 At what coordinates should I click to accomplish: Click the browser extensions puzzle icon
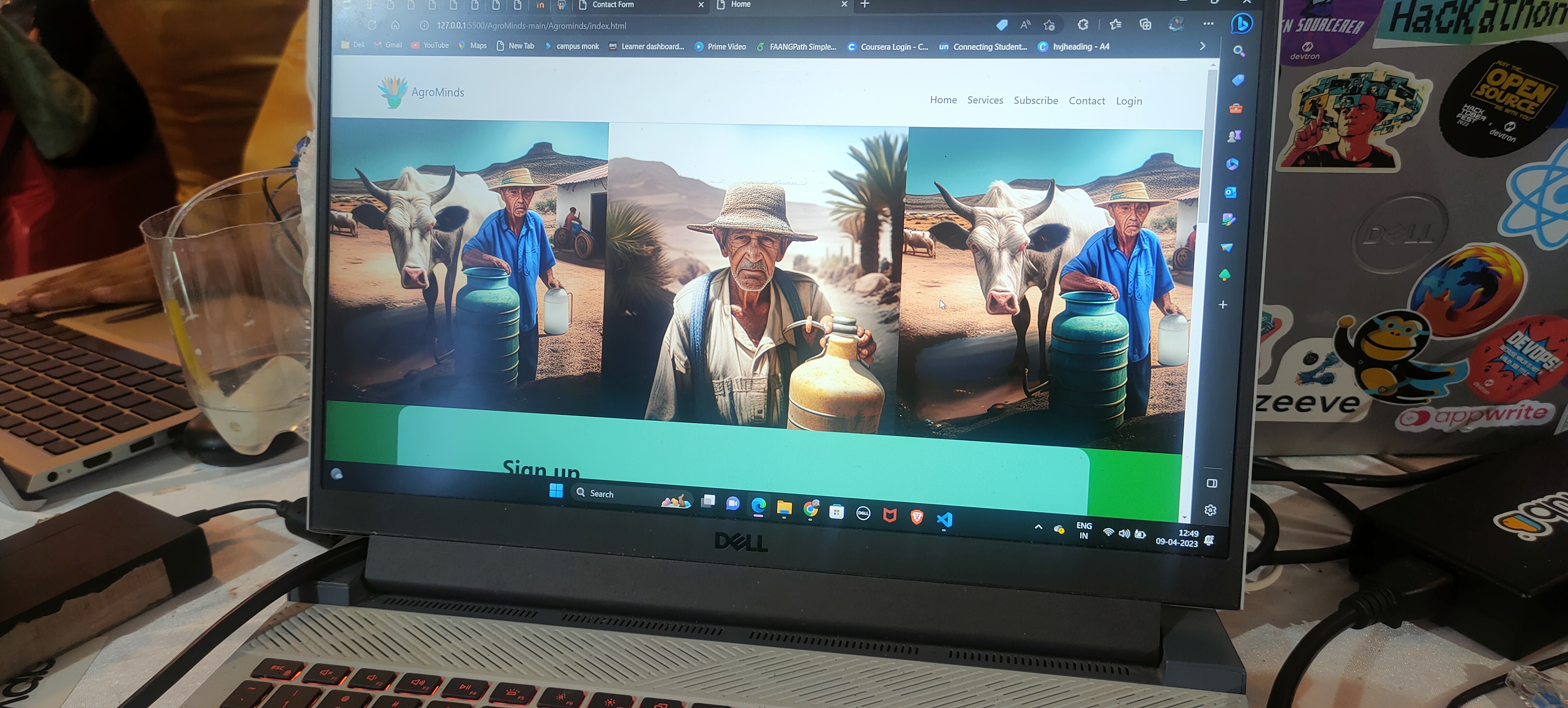1083,25
